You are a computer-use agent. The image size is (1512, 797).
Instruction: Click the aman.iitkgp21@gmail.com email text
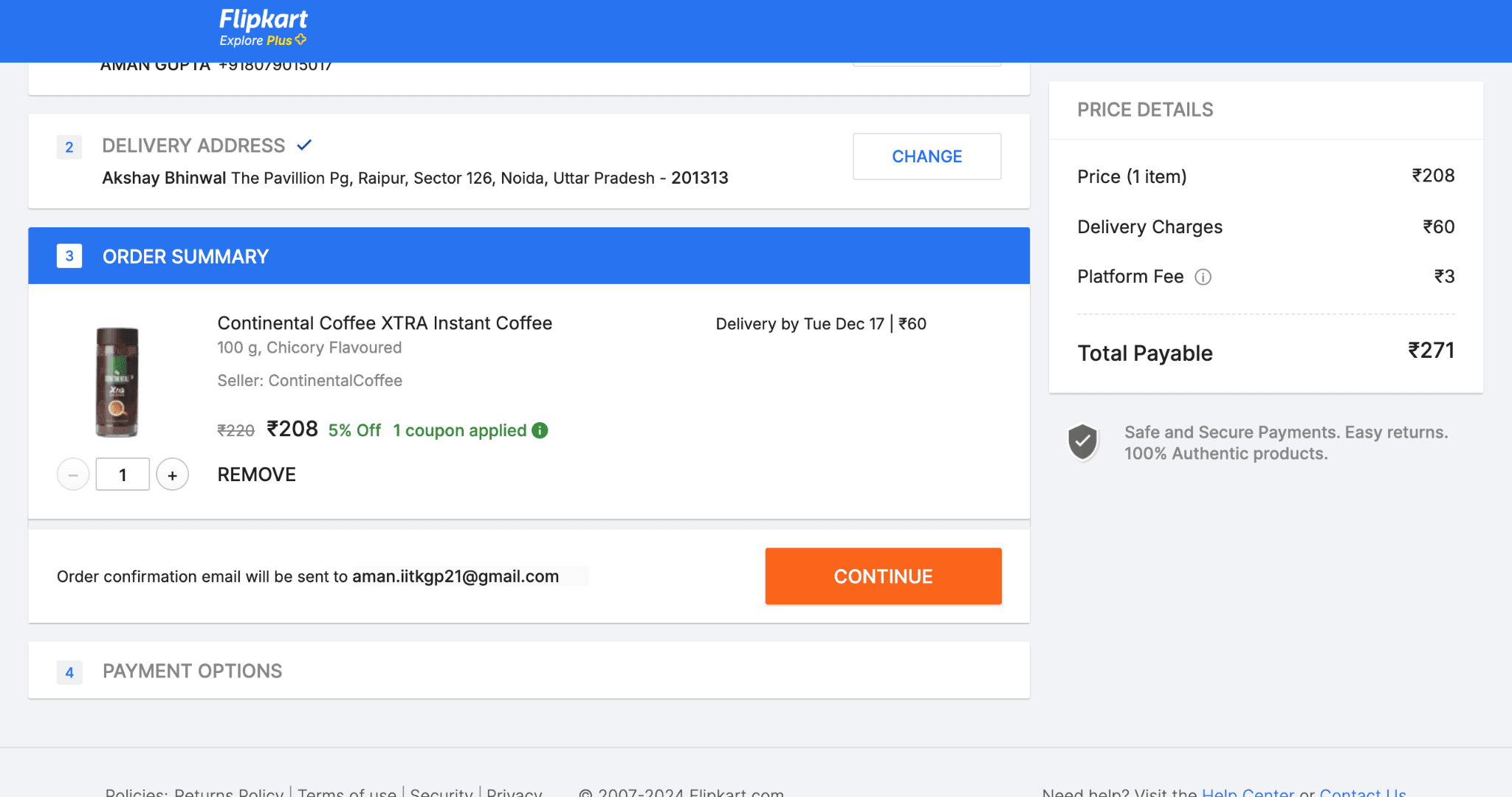tap(456, 576)
